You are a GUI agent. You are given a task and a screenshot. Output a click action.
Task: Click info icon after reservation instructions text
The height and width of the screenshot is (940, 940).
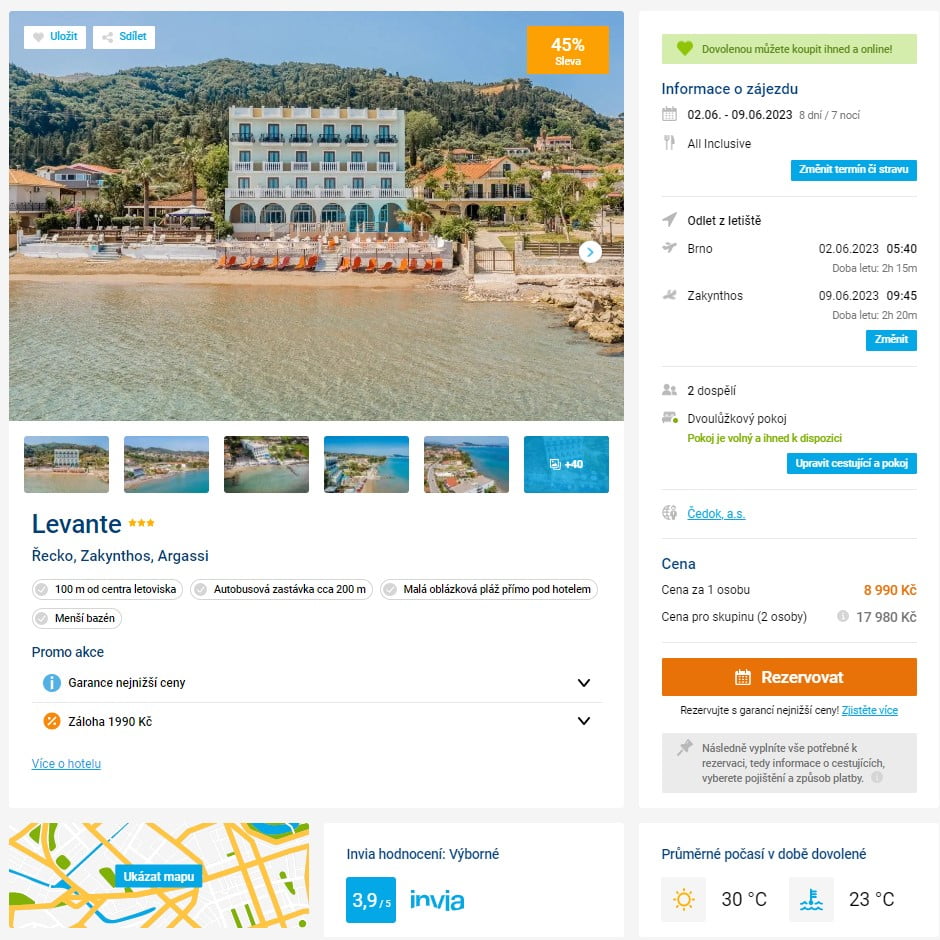coord(877,777)
